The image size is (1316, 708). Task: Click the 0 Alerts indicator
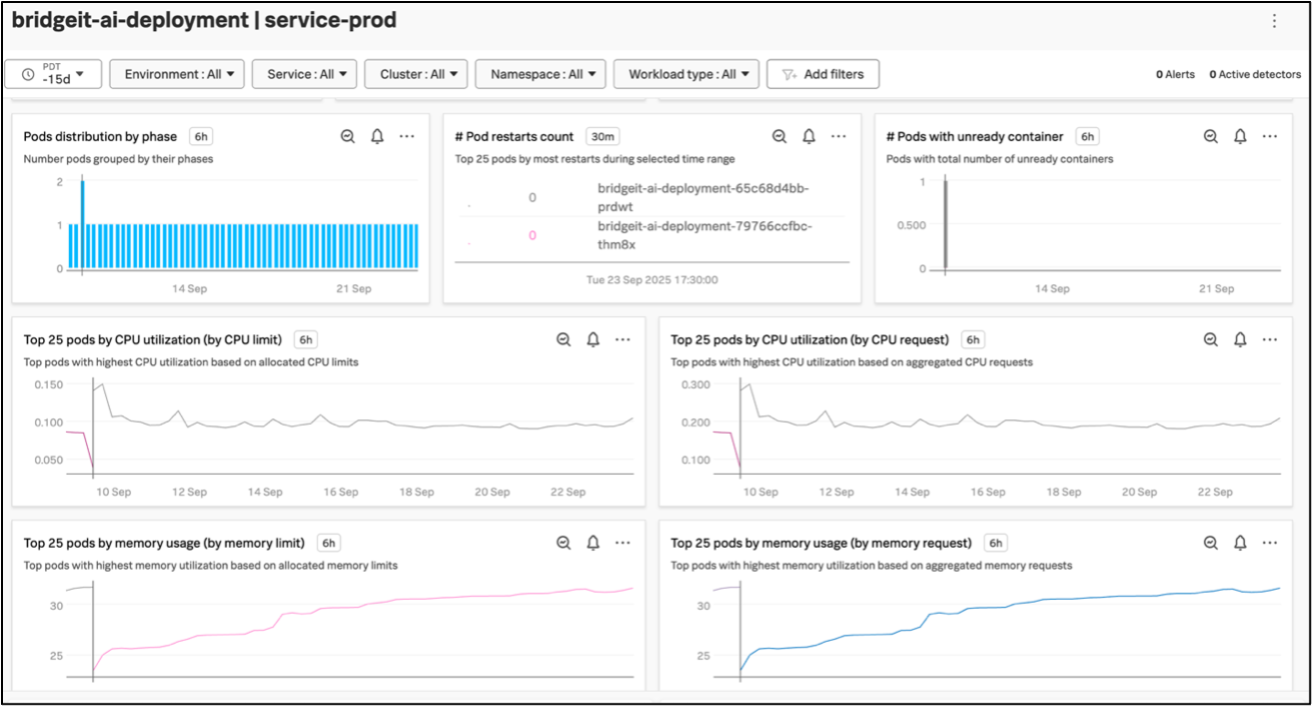coord(1175,74)
